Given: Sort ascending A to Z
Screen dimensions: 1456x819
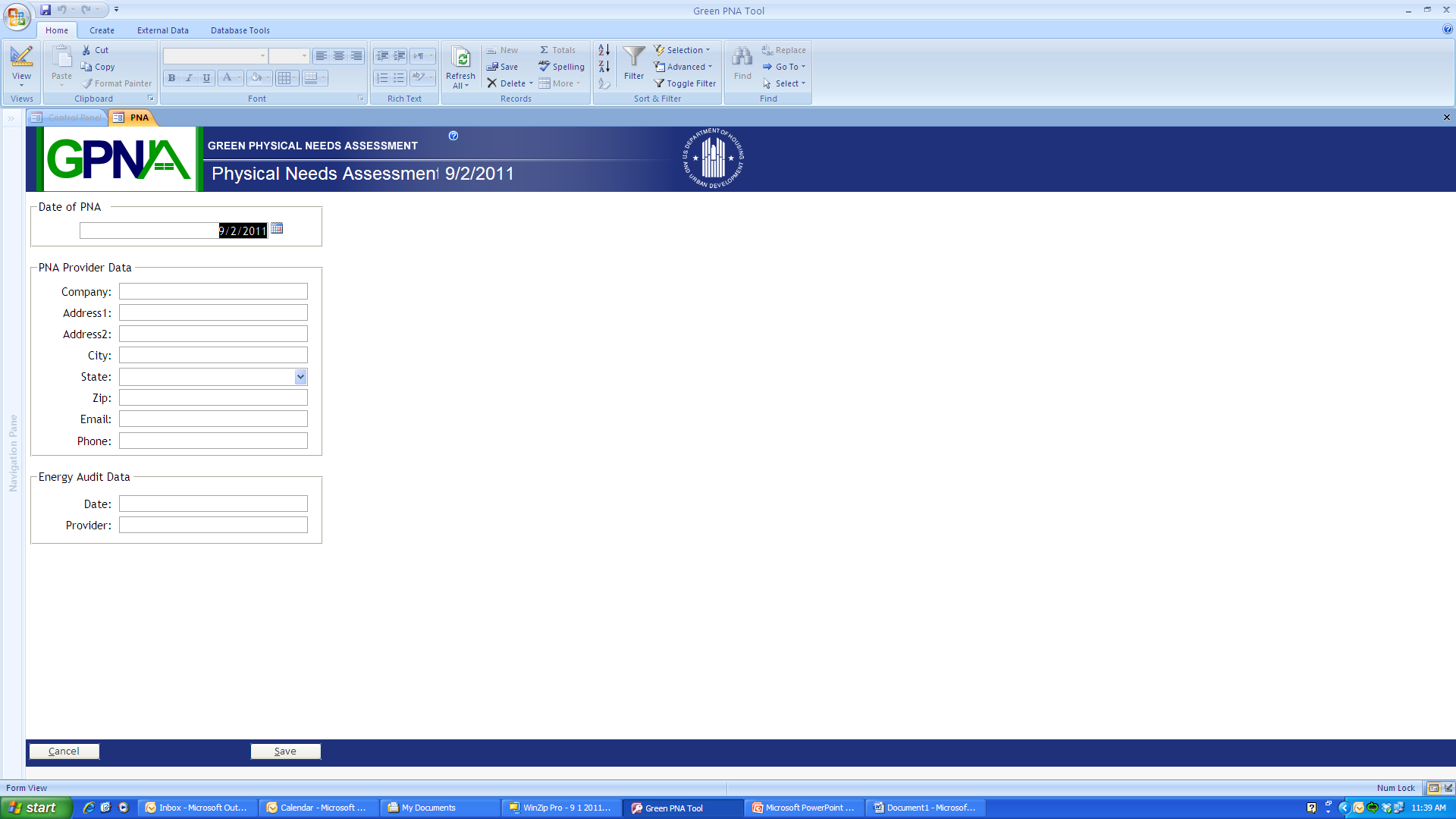Looking at the screenshot, I should (x=604, y=50).
